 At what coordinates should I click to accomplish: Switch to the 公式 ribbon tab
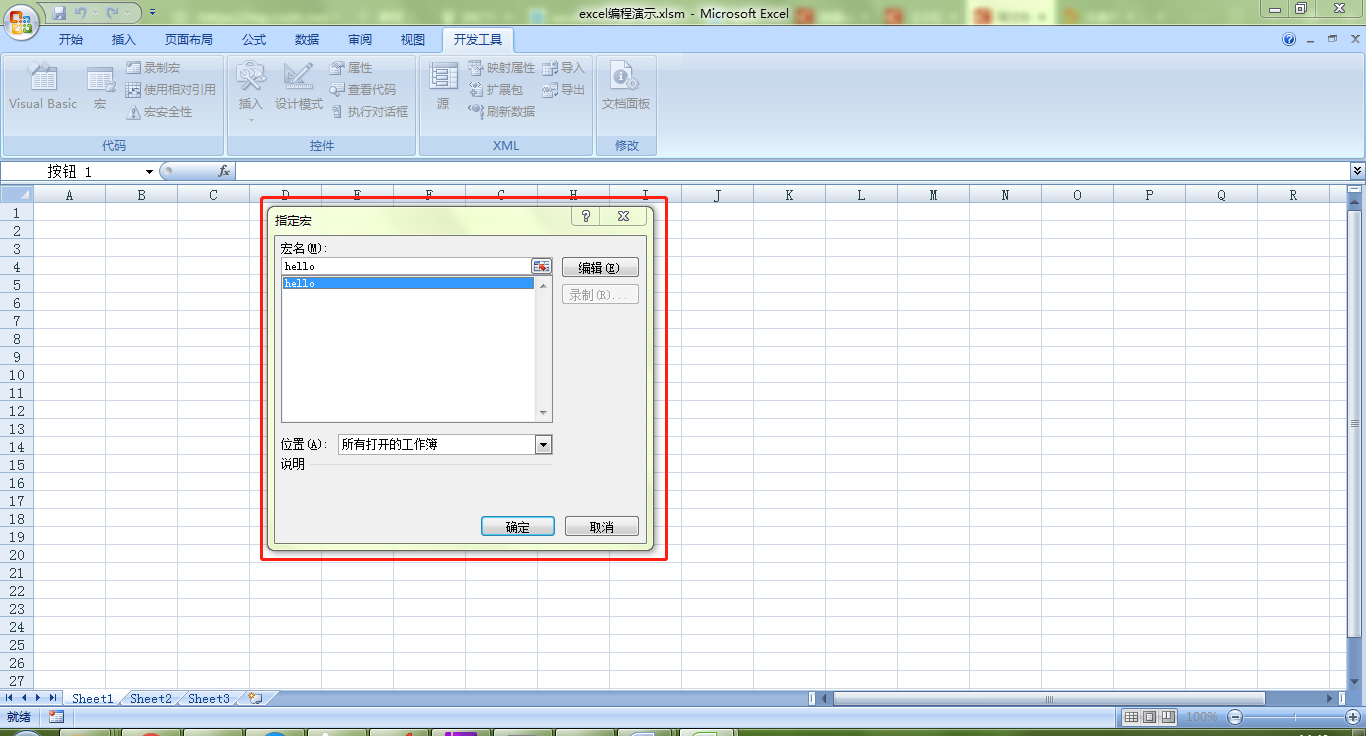point(254,39)
